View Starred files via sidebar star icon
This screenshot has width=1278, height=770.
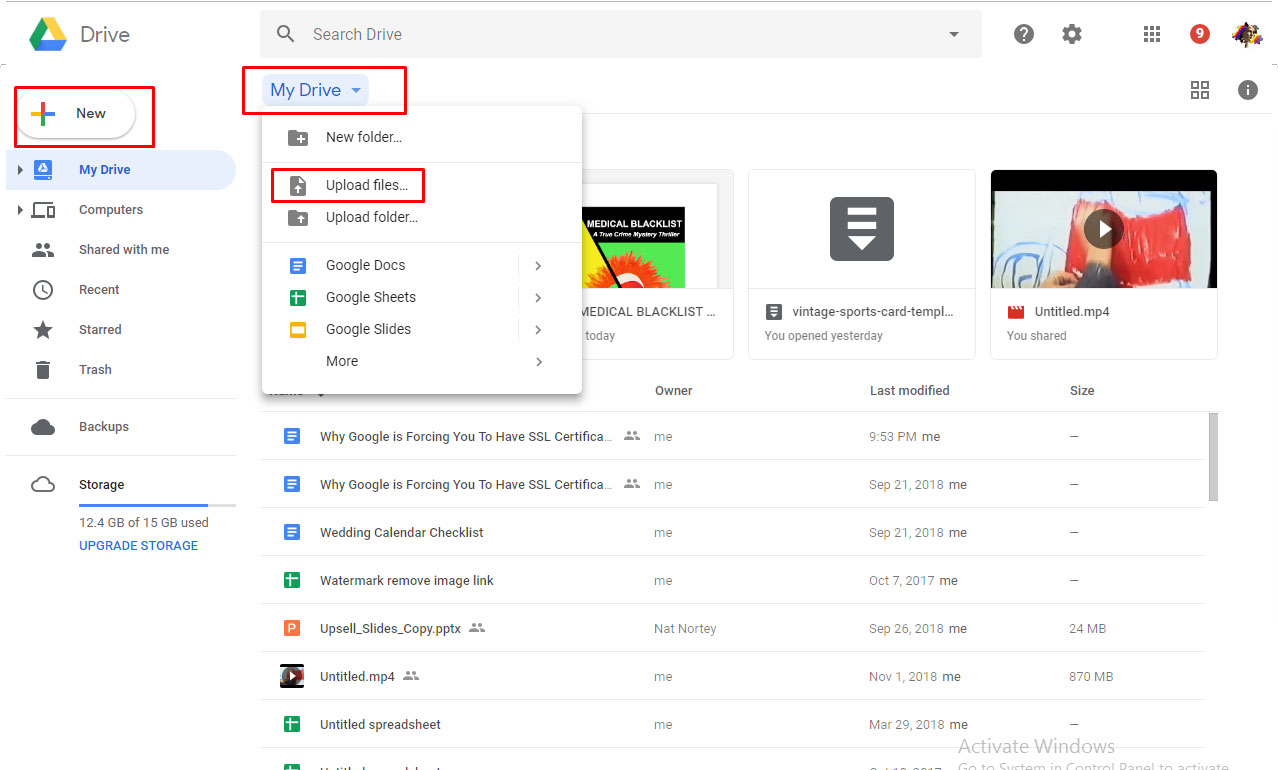[43, 329]
